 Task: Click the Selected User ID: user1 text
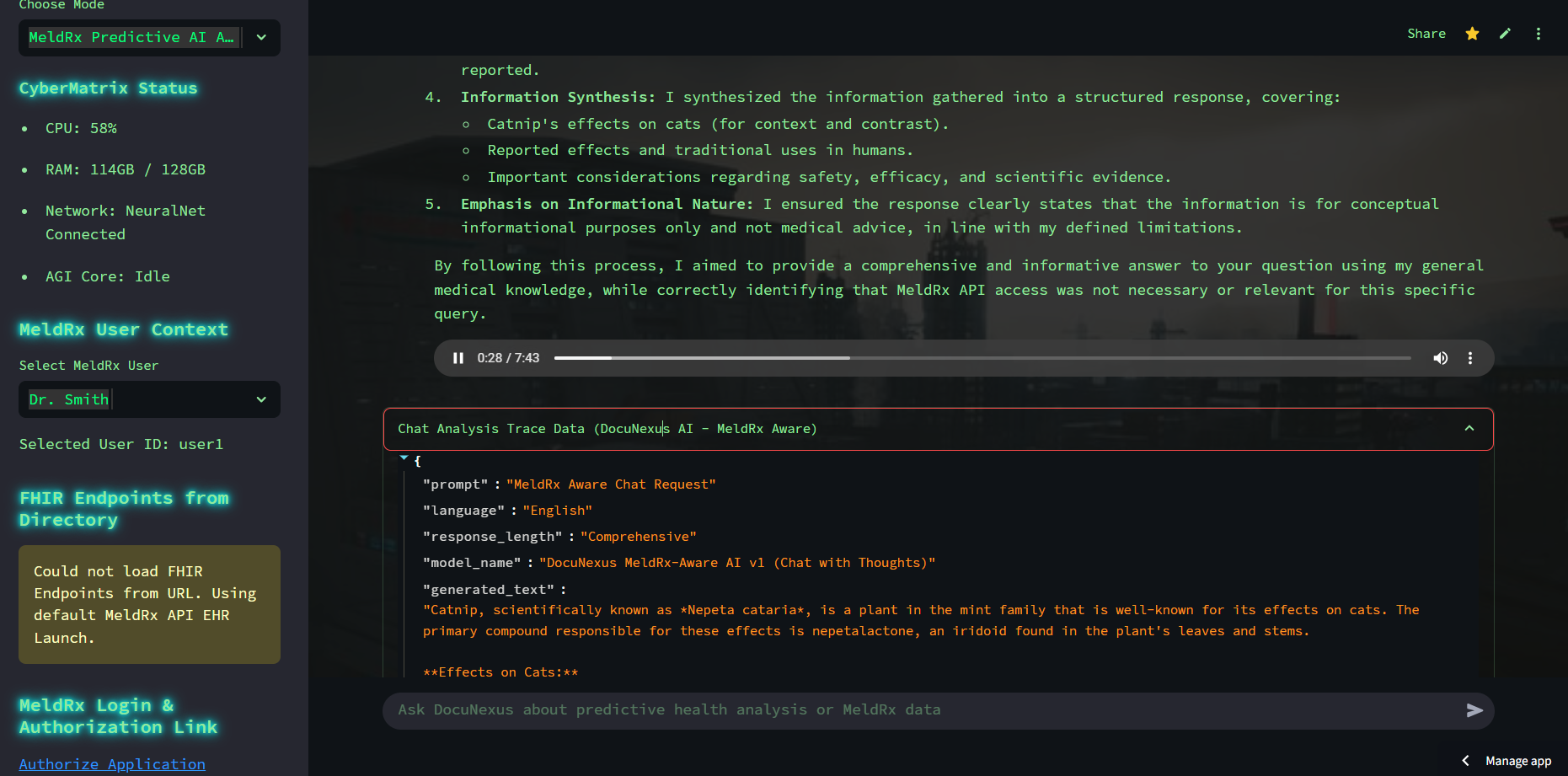pyautogui.click(x=121, y=444)
